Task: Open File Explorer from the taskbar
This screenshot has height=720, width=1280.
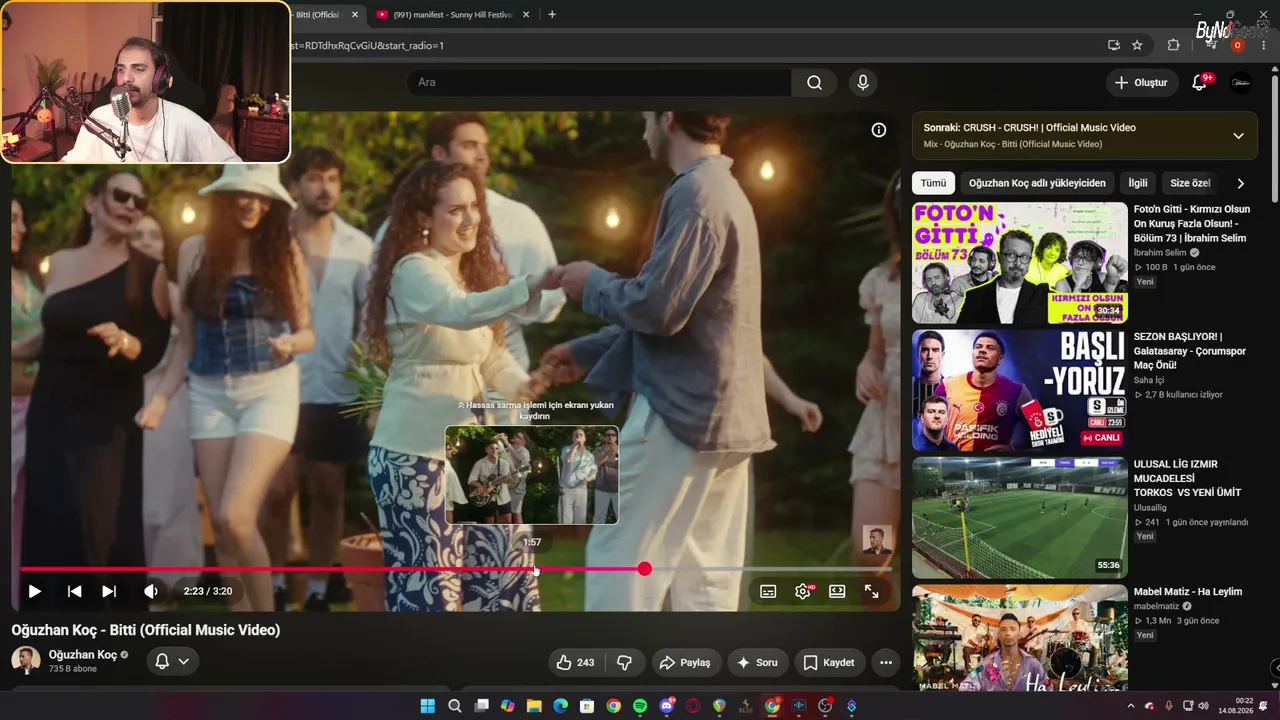Action: pos(534,706)
